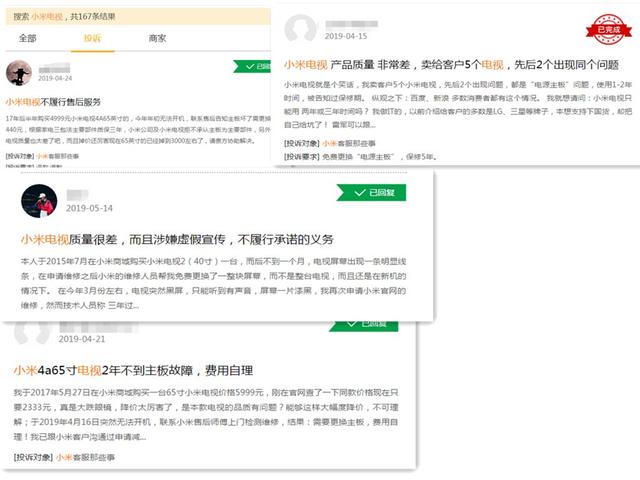Select the 全部 tab

click(x=28, y=38)
